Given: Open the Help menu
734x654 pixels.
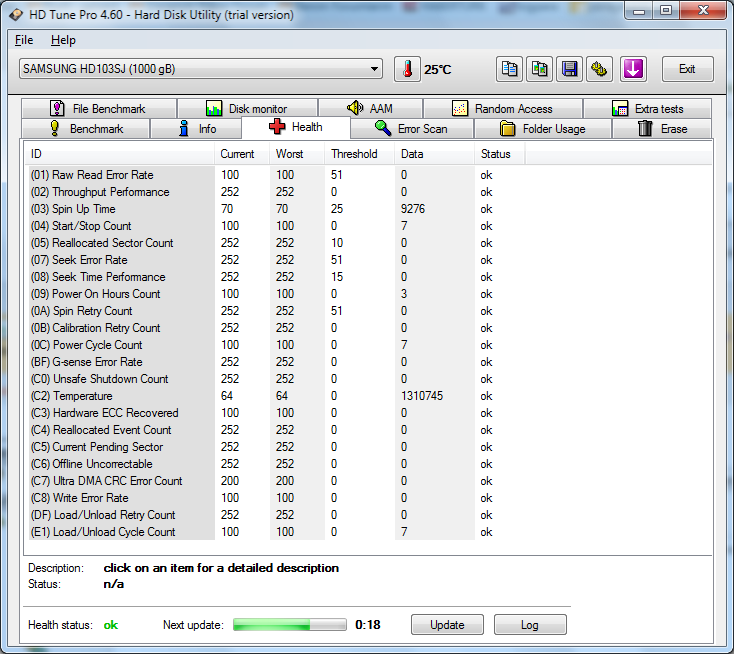Looking at the screenshot, I should click(x=63, y=40).
